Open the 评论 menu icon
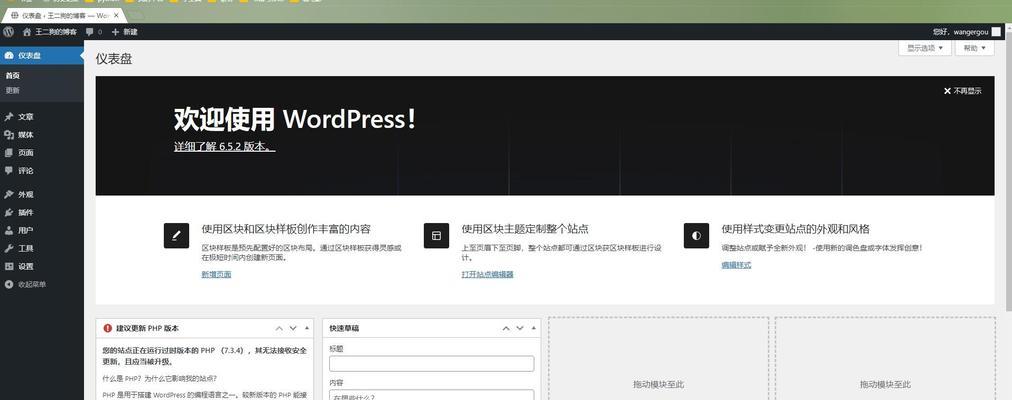The image size is (1012, 400). pos(8,171)
